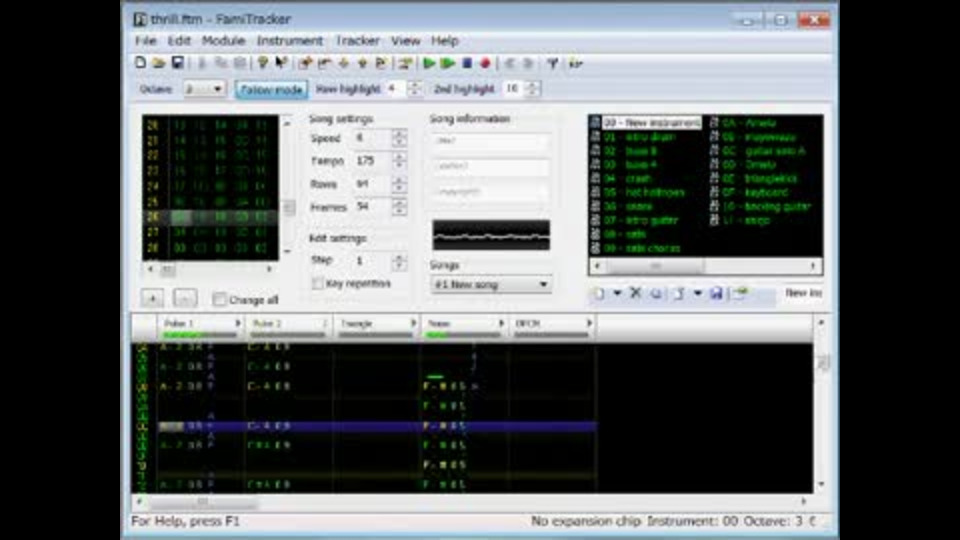Open the dropdown arrow next to the new instrument icon

tap(617, 294)
